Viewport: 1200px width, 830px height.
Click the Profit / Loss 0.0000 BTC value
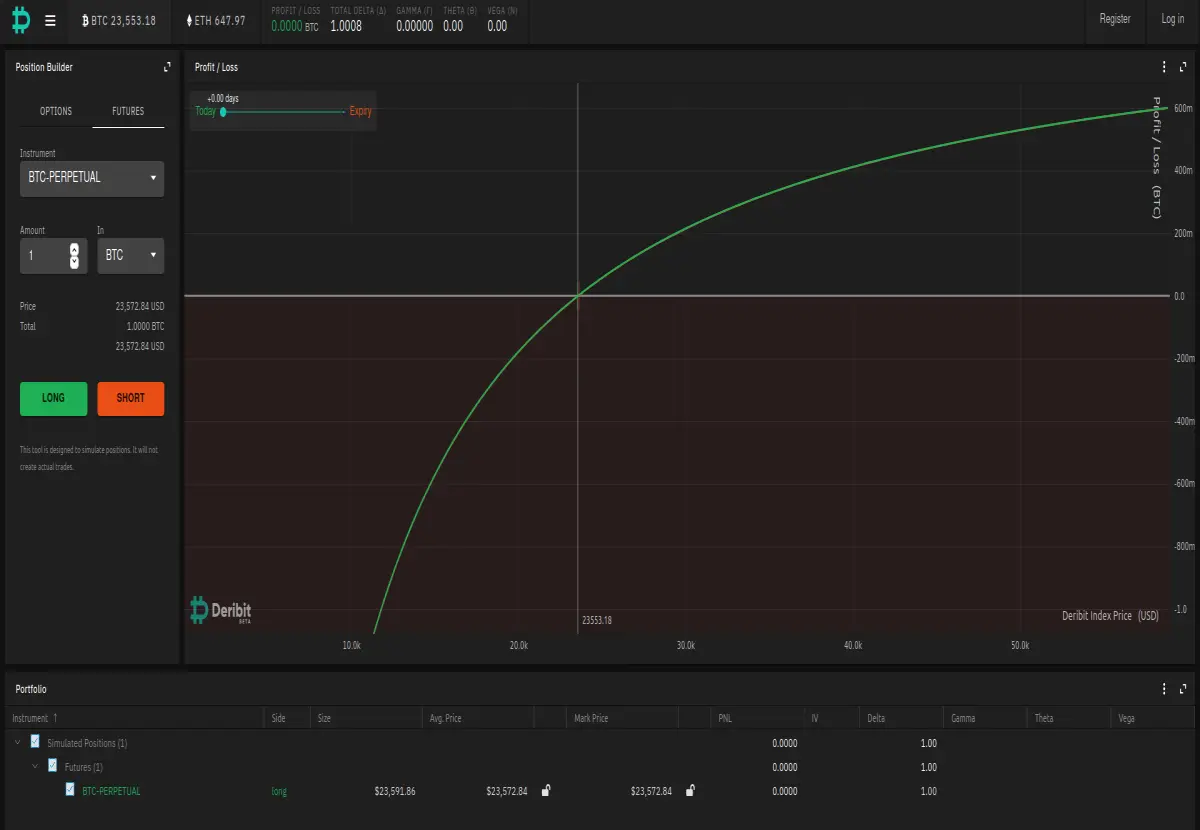click(x=295, y=27)
